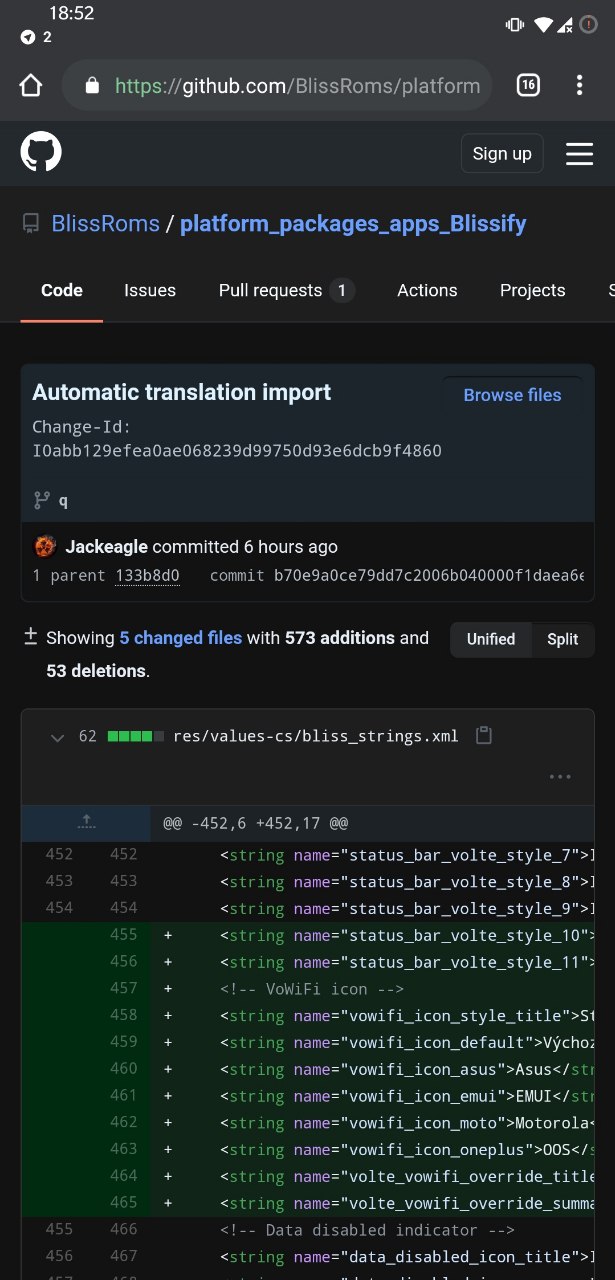Click the 62 changed lines count
This screenshot has height=1280, width=615.
click(88, 736)
